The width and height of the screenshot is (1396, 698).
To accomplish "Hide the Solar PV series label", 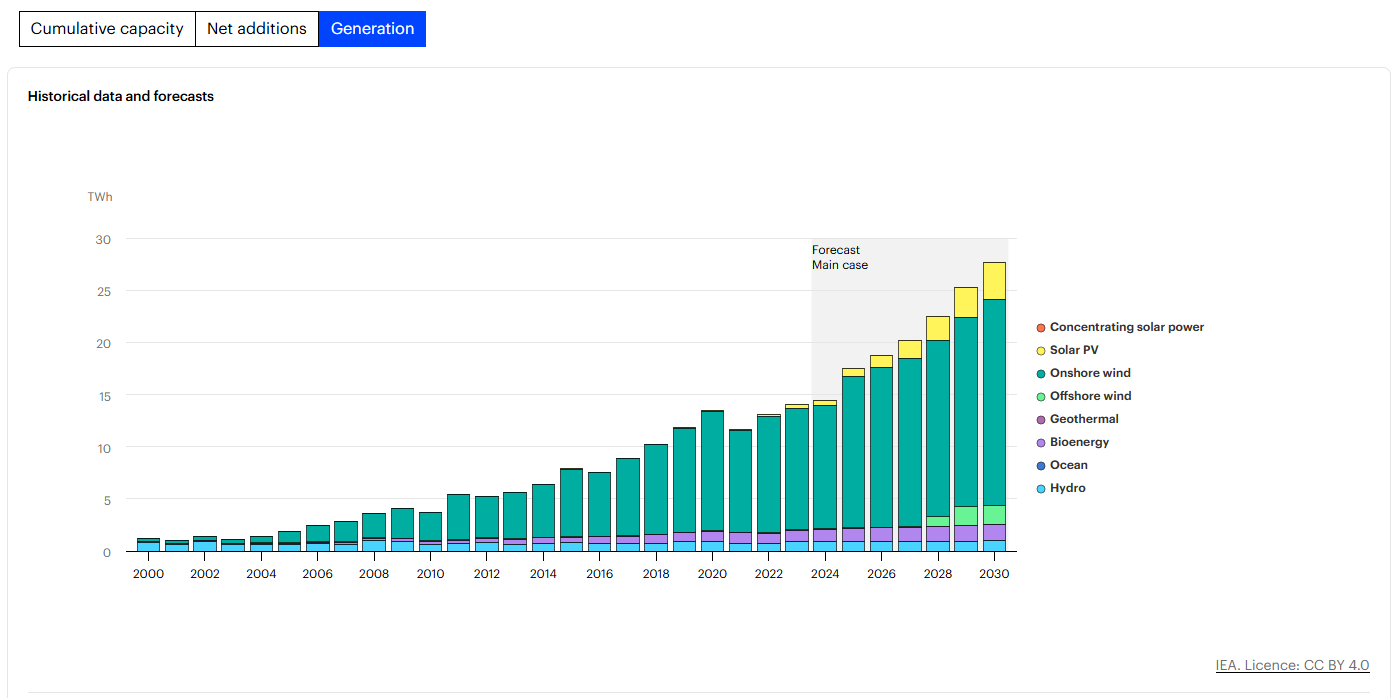I will (1074, 351).
